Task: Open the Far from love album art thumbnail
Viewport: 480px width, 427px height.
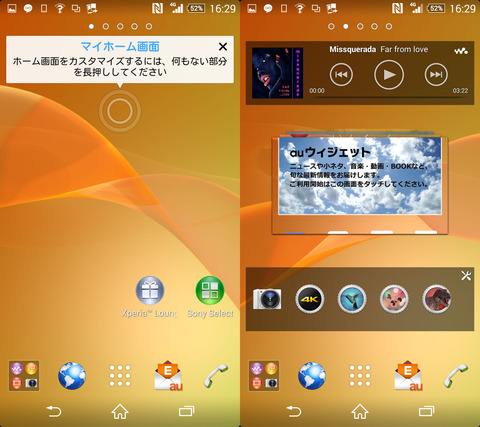Action: click(x=277, y=73)
